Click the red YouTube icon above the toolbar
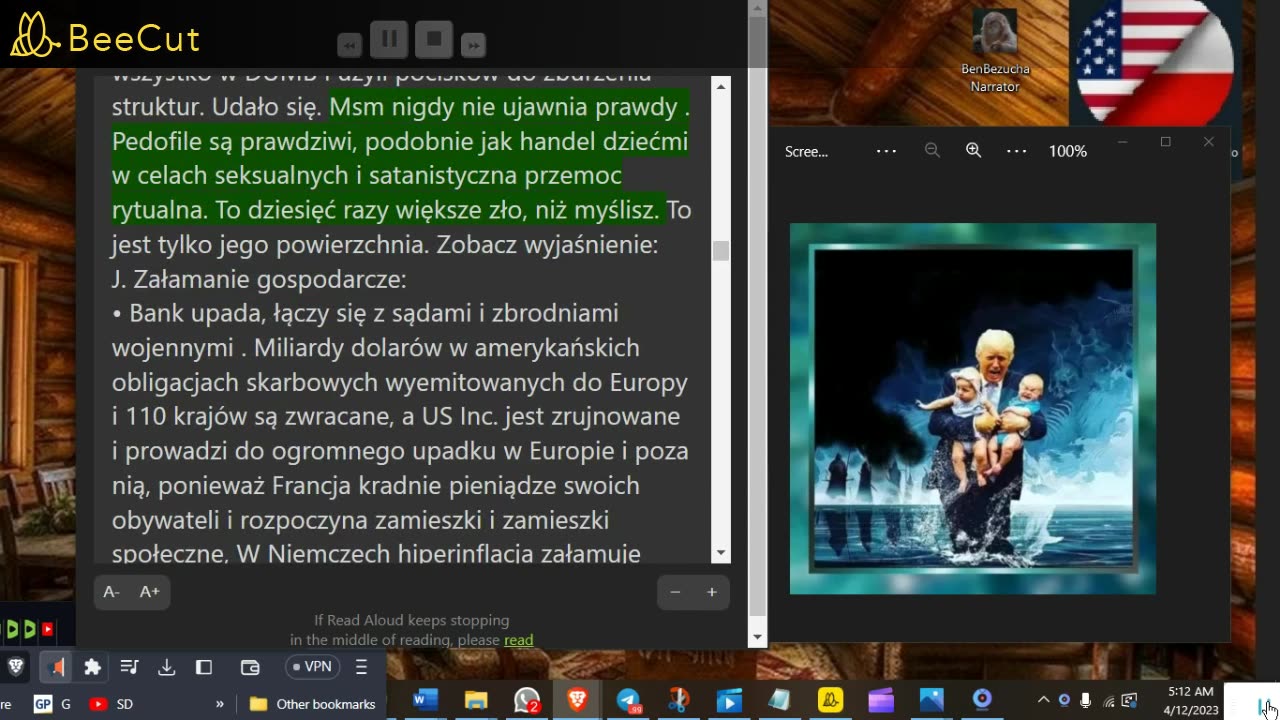Viewport: 1280px width, 720px height. pyautogui.click(x=47, y=630)
